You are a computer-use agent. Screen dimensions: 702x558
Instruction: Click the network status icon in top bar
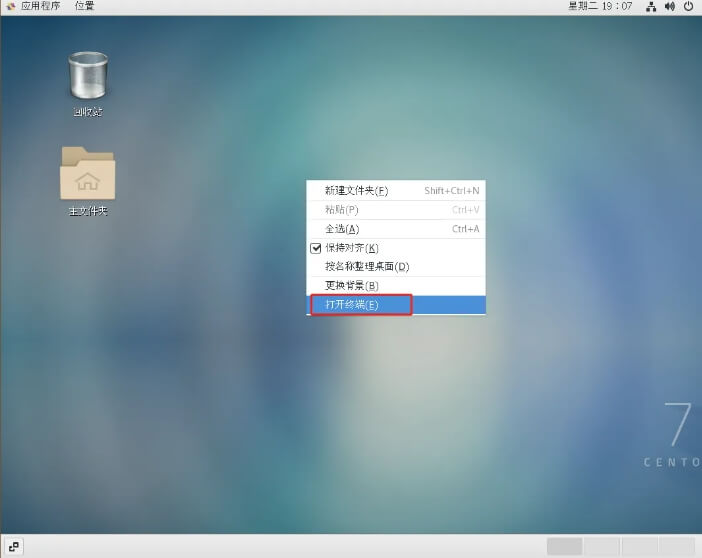coord(651,6)
